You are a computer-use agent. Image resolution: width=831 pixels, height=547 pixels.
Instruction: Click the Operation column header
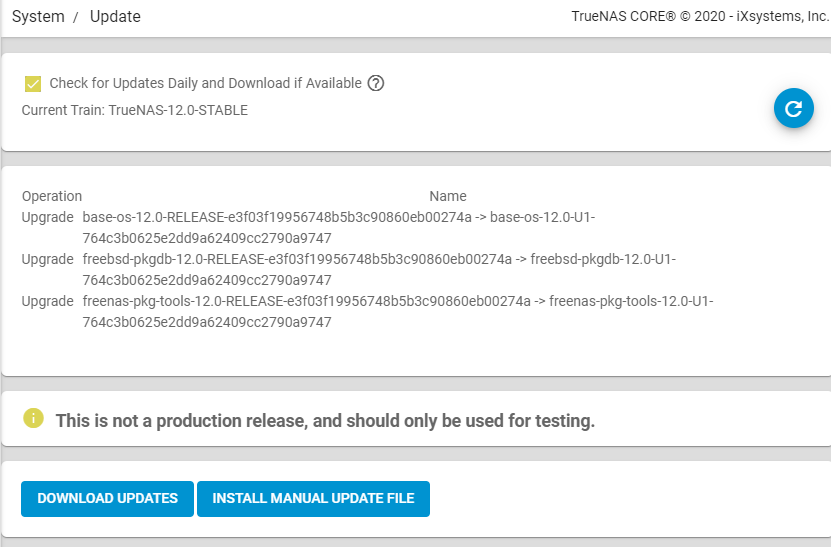click(52, 196)
